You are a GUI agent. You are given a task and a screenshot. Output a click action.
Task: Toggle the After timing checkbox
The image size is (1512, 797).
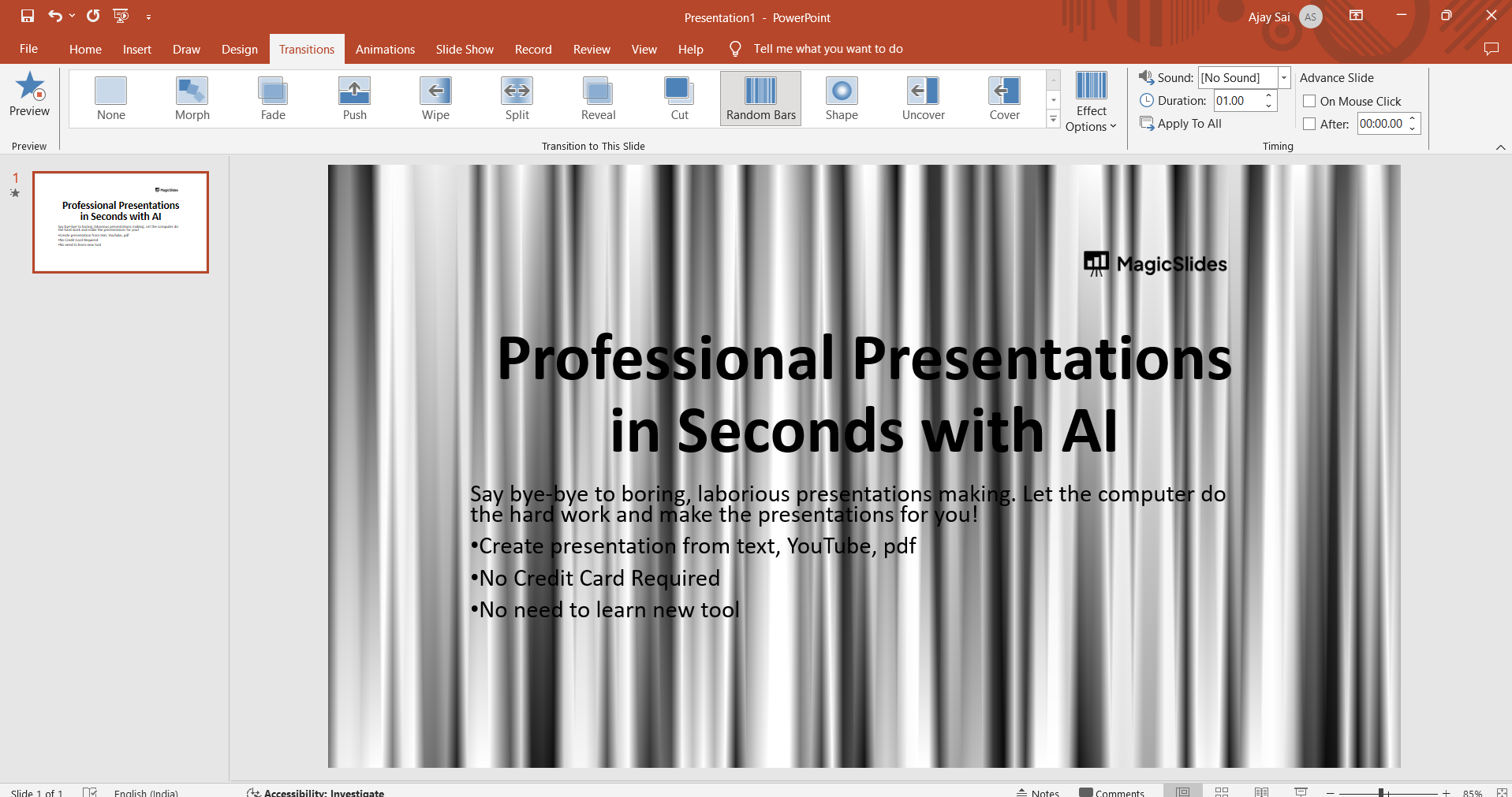[x=1309, y=124]
